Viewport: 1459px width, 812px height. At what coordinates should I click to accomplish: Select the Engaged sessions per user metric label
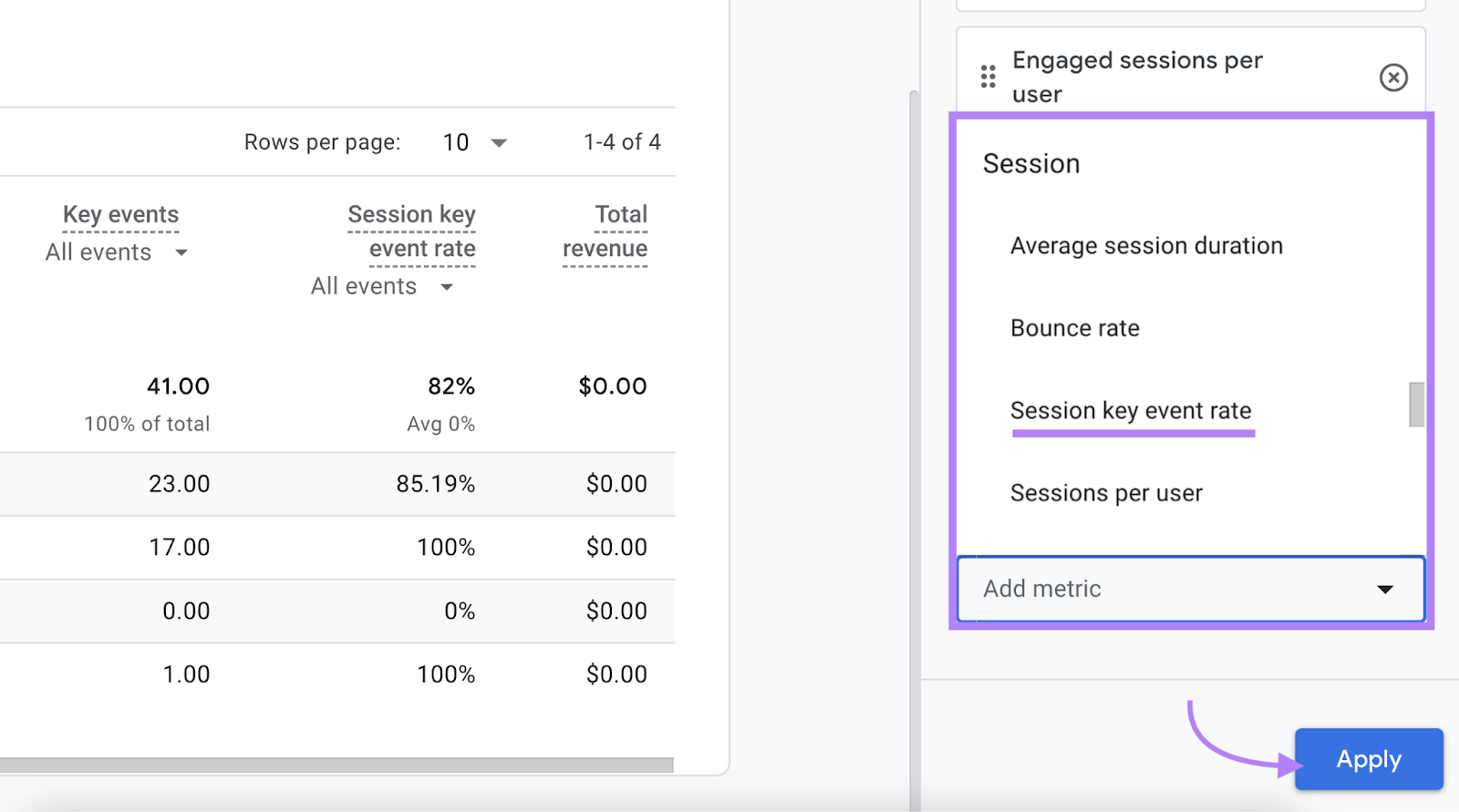click(1136, 77)
